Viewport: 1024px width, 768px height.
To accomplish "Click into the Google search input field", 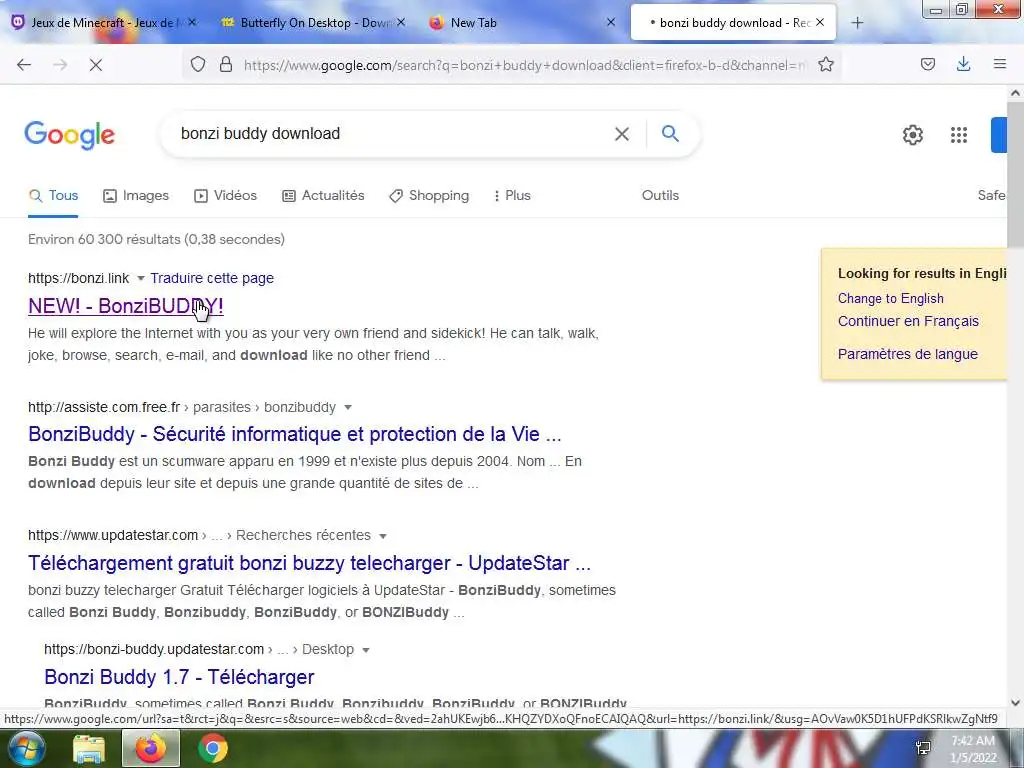I will [392, 134].
